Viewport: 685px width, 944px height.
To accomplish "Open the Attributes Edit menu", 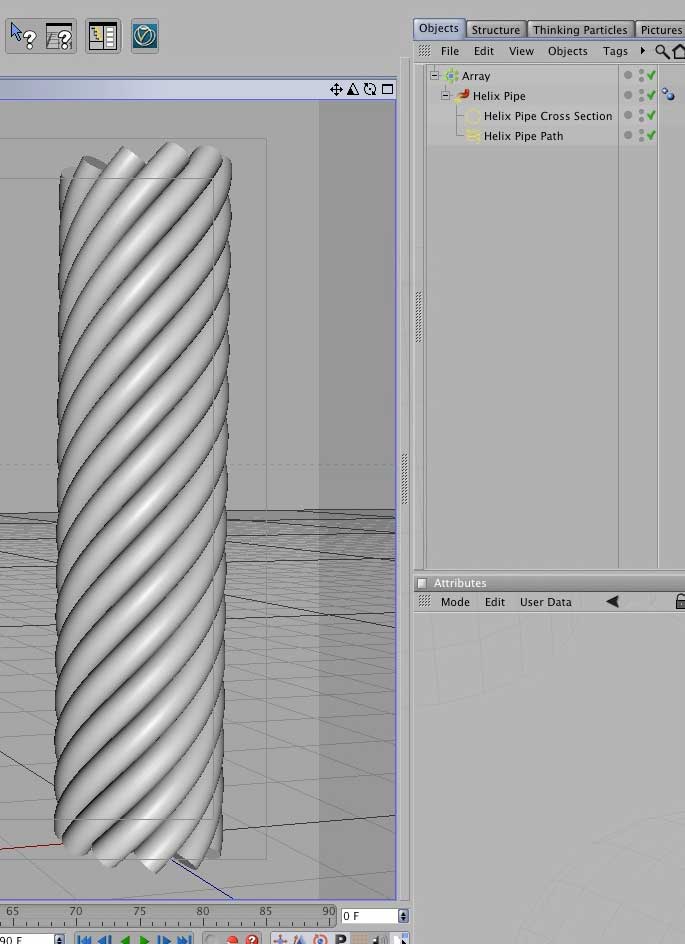I will click(495, 602).
